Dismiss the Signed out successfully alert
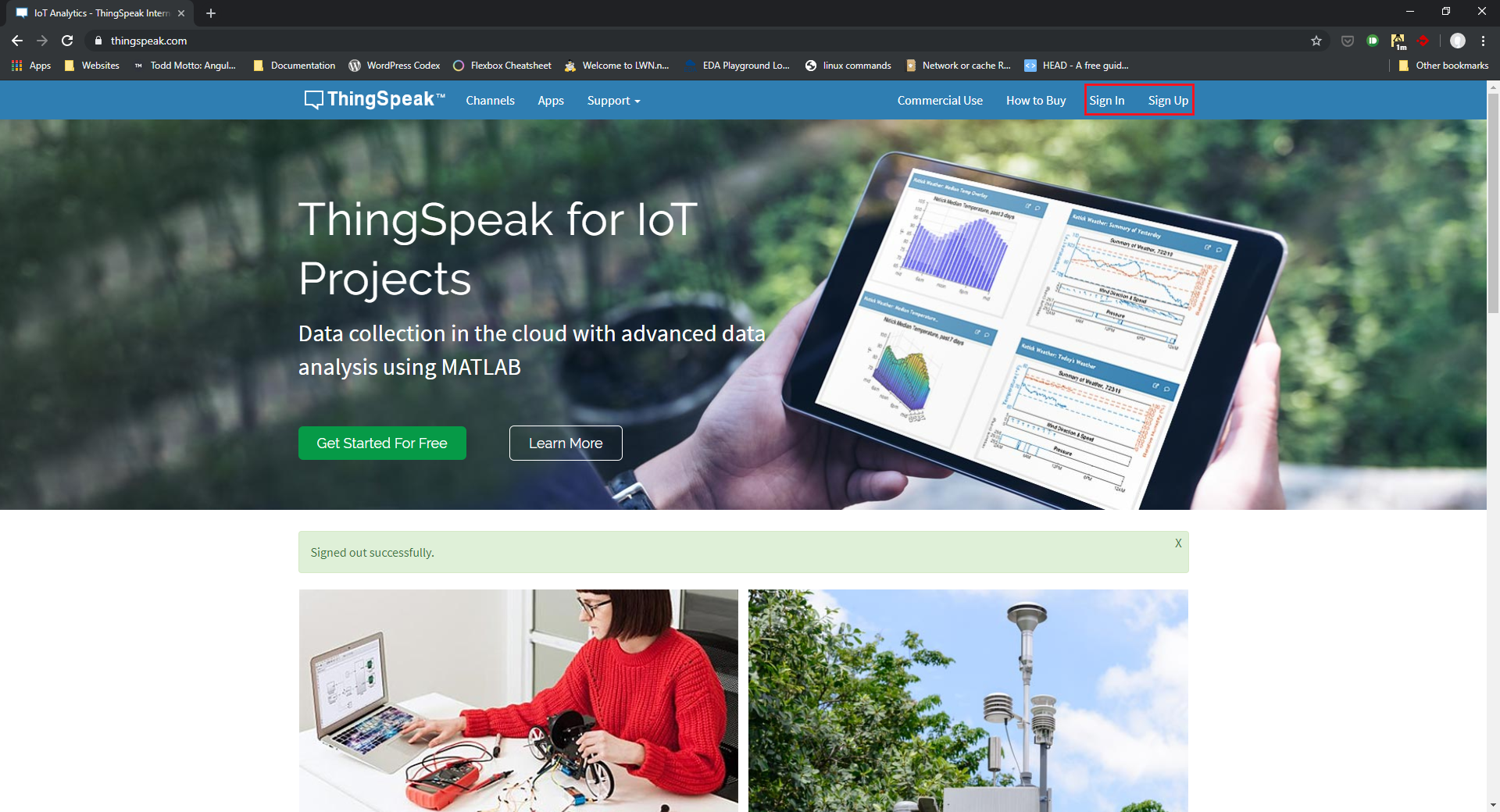This screenshot has width=1500, height=812. pos(1178,543)
